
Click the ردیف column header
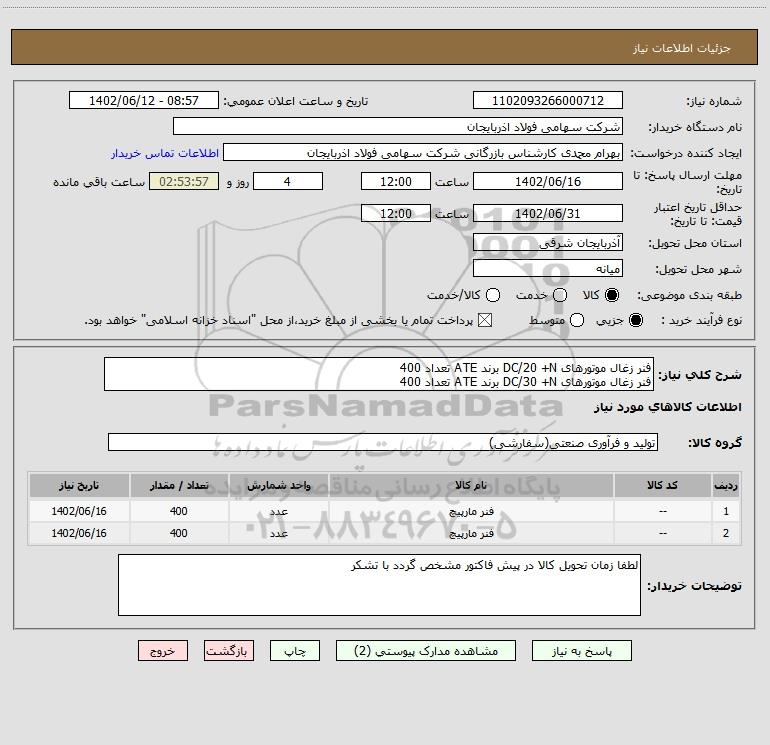tap(726, 485)
